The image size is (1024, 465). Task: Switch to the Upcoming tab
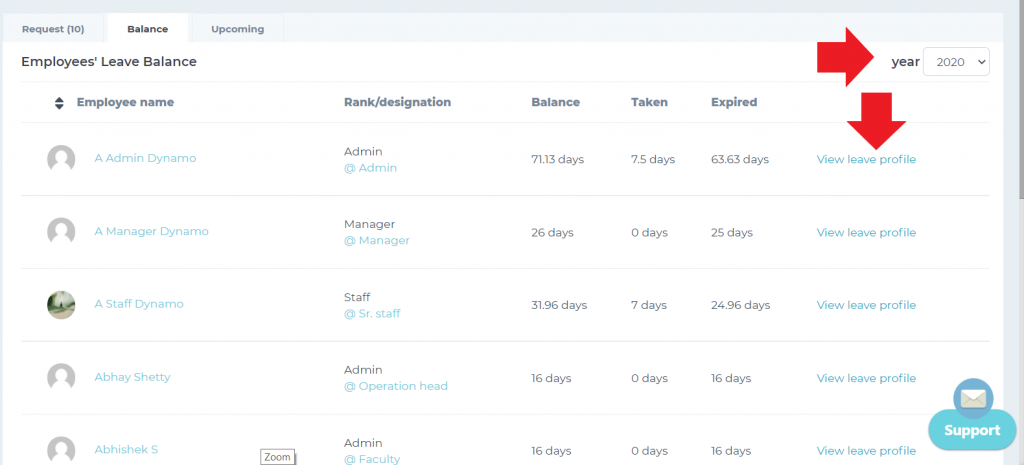(237, 29)
